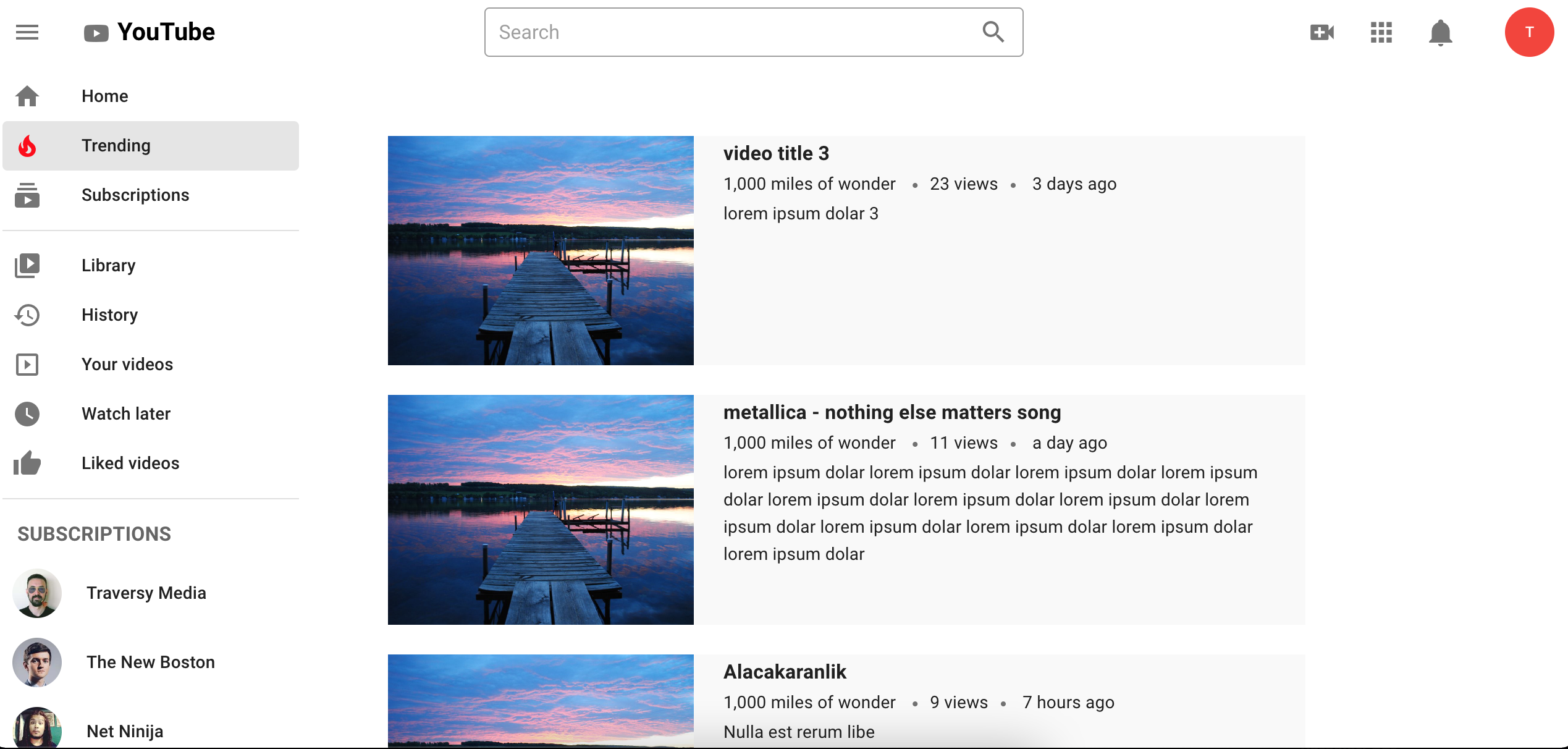
Task: Check notifications via bell icon
Action: coord(1440,32)
